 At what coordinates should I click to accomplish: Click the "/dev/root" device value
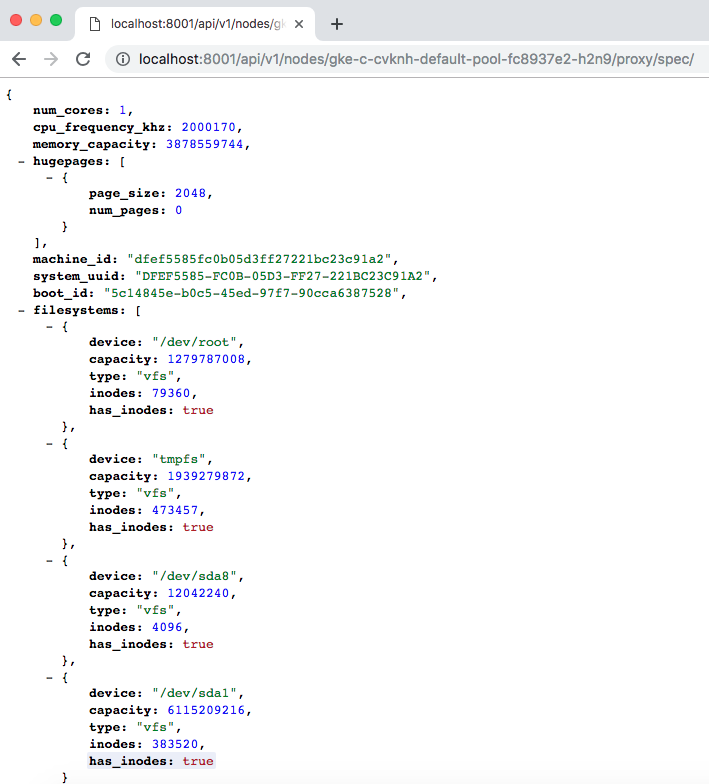(x=194, y=342)
